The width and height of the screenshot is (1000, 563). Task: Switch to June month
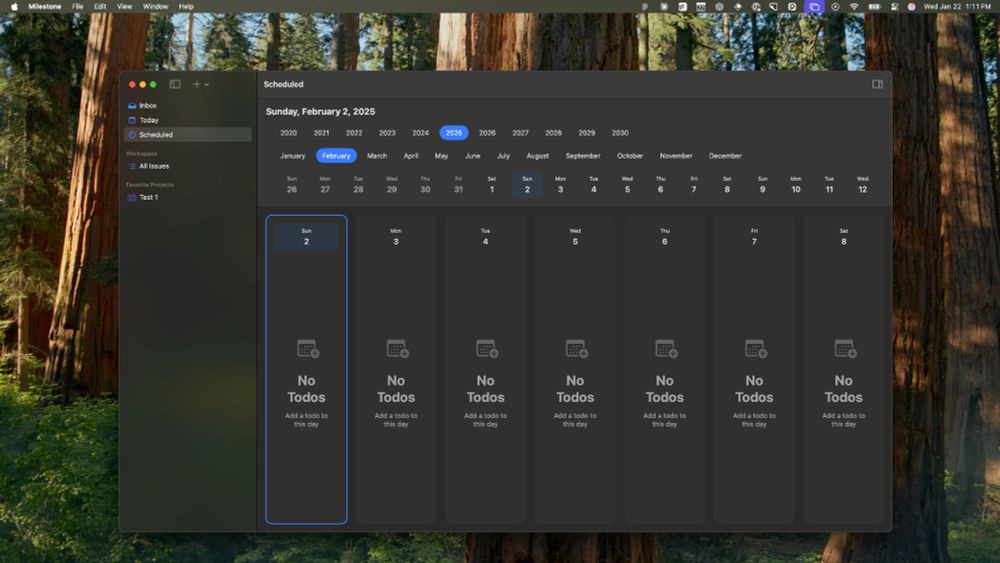pyautogui.click(x=473, y=156)
